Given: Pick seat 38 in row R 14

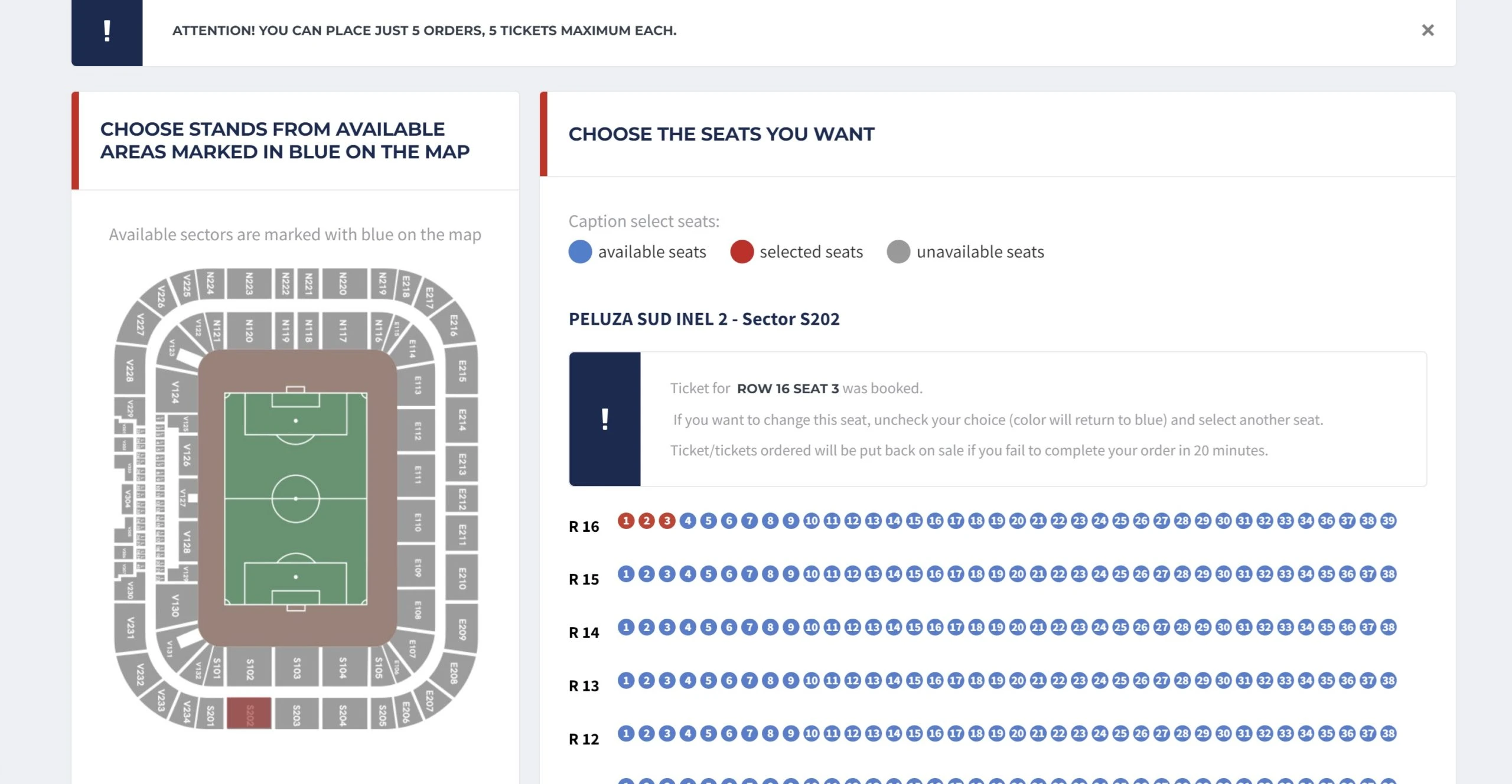Looking at the screenshot, I should pos(1389,627).
